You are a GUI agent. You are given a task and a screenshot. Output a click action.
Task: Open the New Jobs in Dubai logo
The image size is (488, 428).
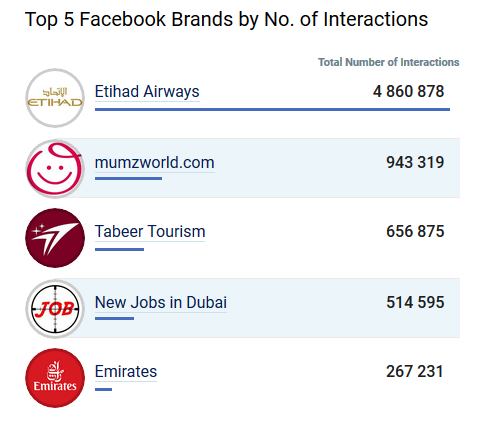(x=55, y=309)
